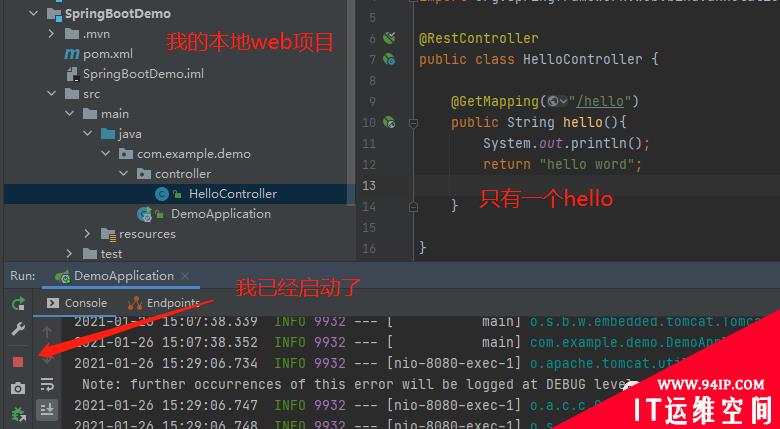Click the red Stop button in Run panel

18,361
